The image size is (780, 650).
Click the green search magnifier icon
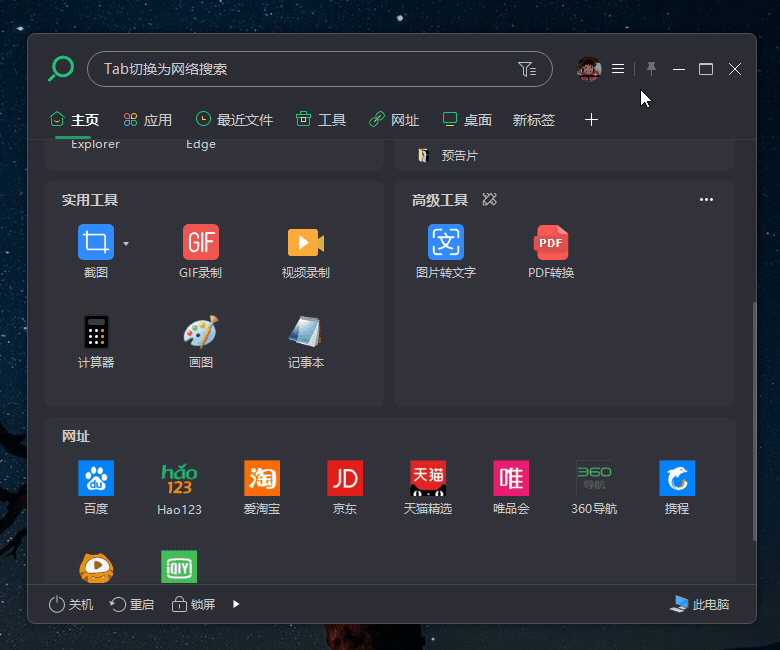coord(61,69)
